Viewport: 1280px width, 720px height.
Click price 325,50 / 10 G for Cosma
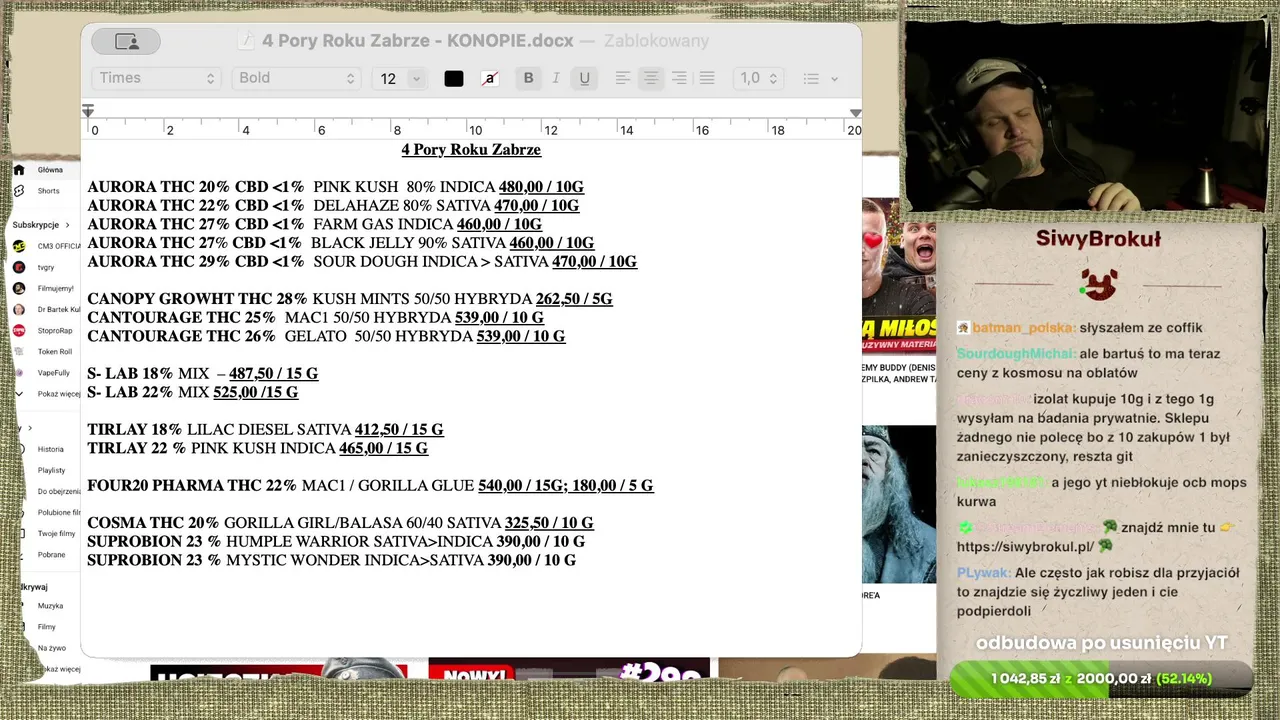(x=549, y=523)
